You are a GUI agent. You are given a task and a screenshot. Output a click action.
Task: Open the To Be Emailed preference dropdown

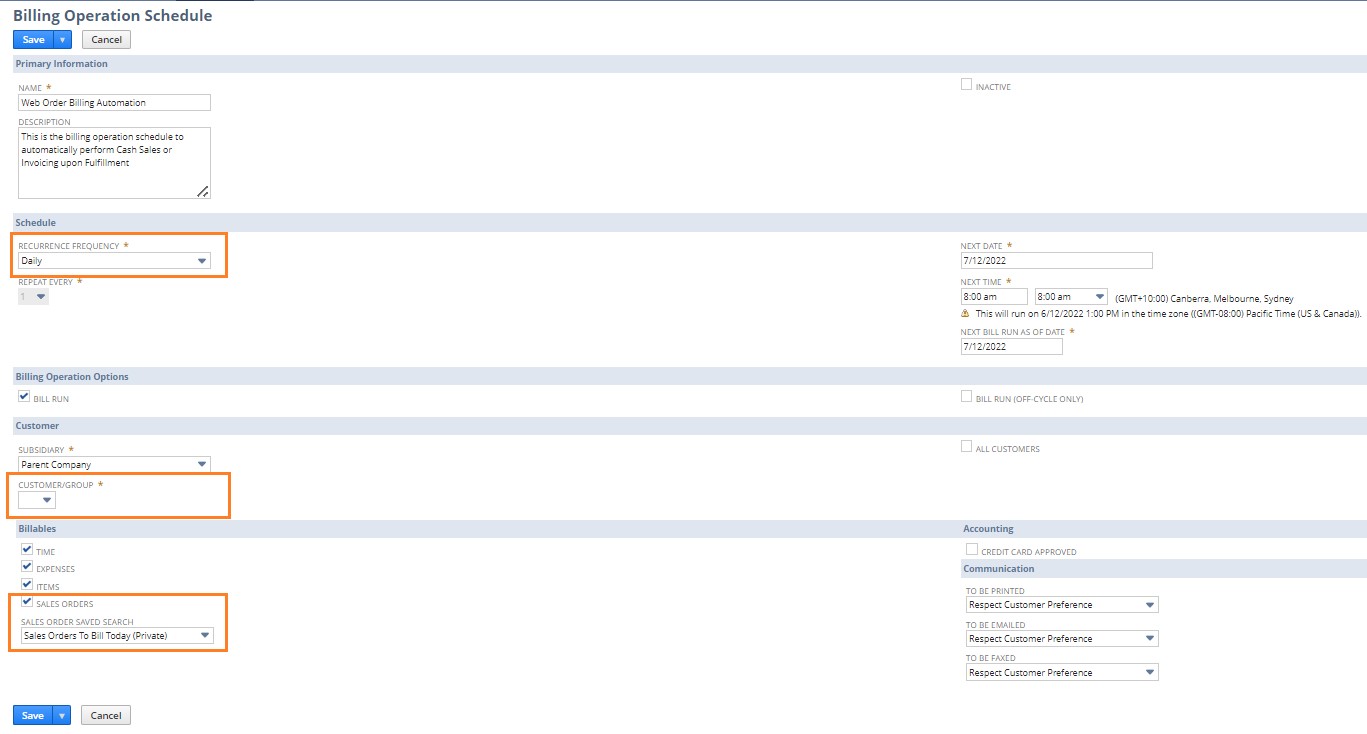pyautogui.click(x=1151, y=638)
